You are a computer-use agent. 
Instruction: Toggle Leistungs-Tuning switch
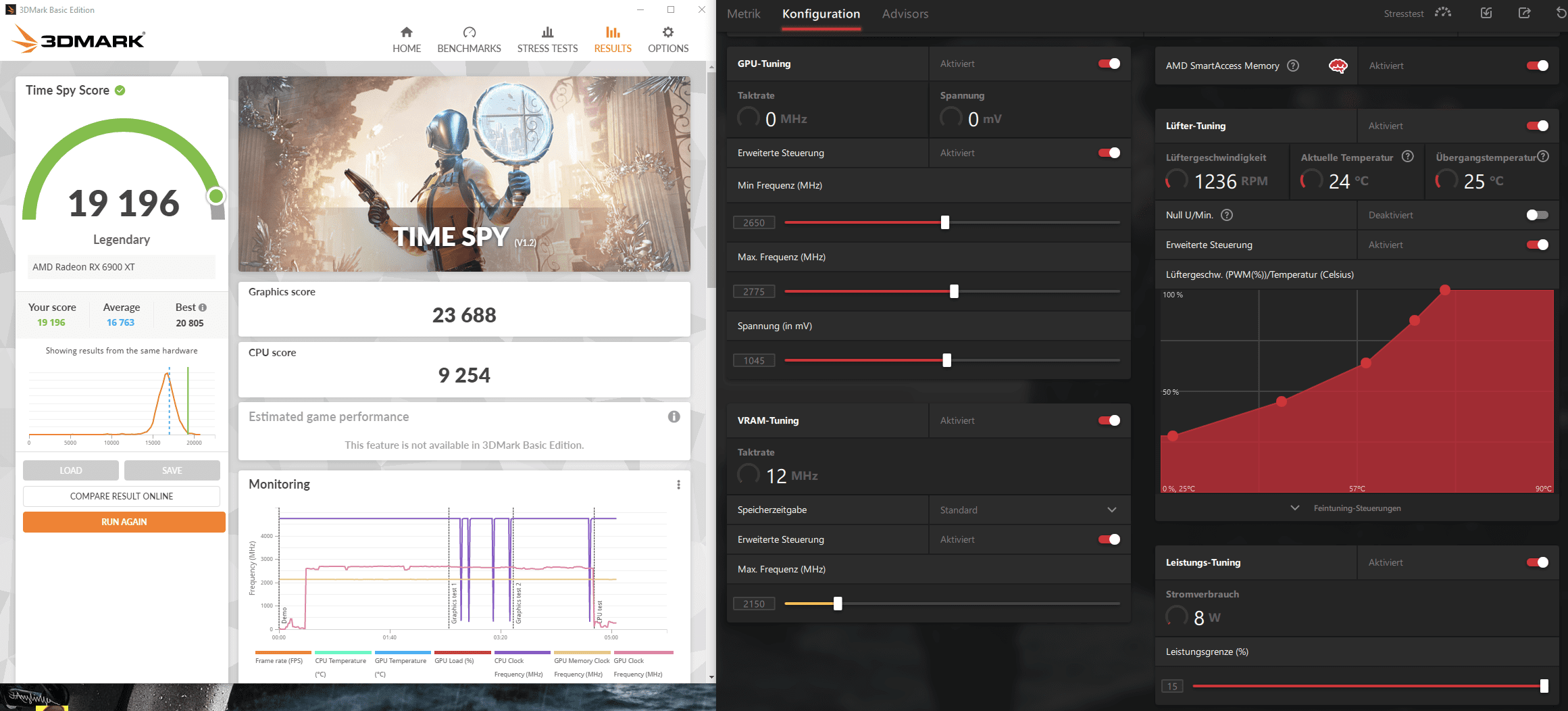pos(1538,562)
